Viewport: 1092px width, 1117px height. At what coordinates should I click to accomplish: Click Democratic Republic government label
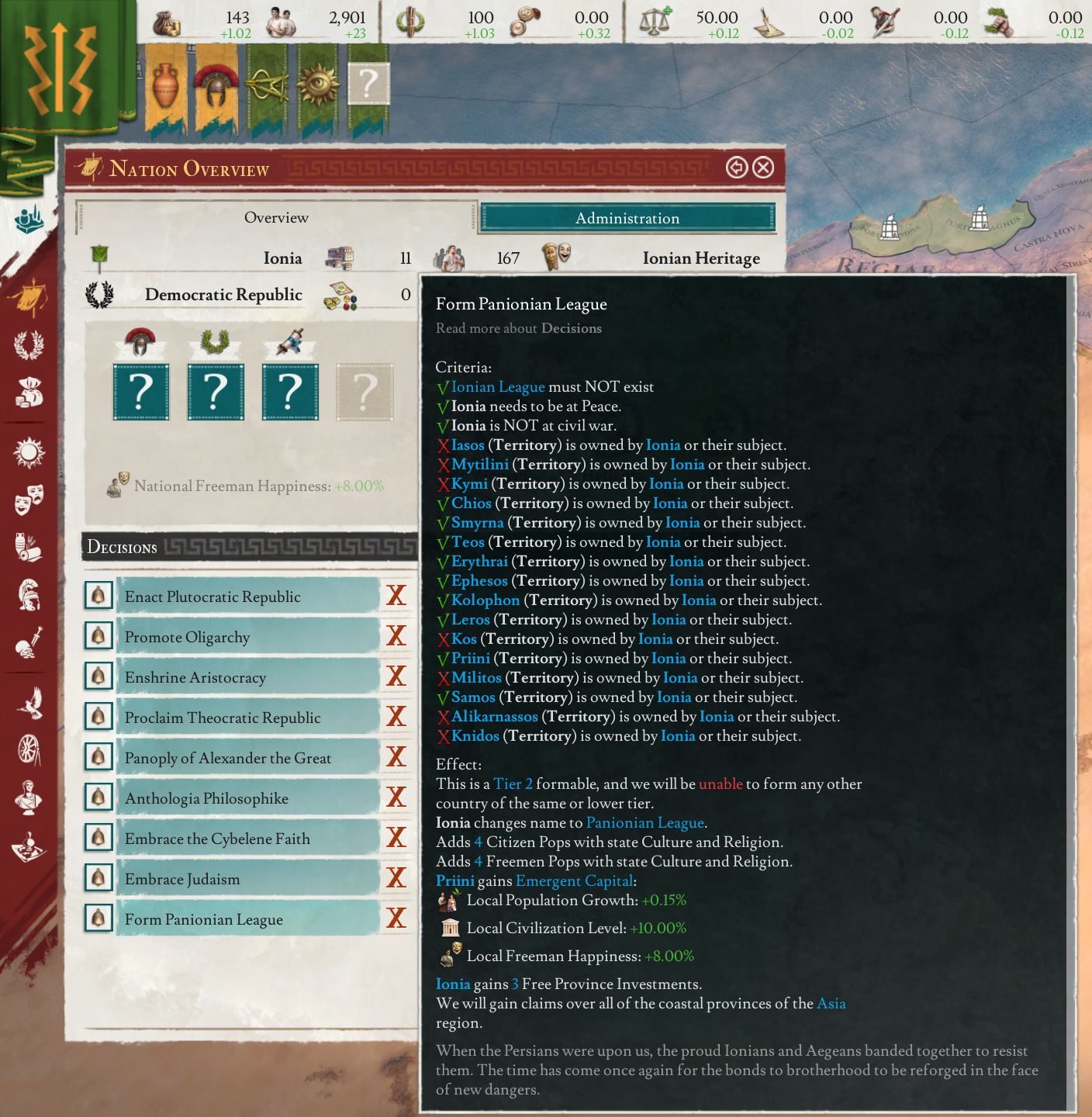pos(223,295)
